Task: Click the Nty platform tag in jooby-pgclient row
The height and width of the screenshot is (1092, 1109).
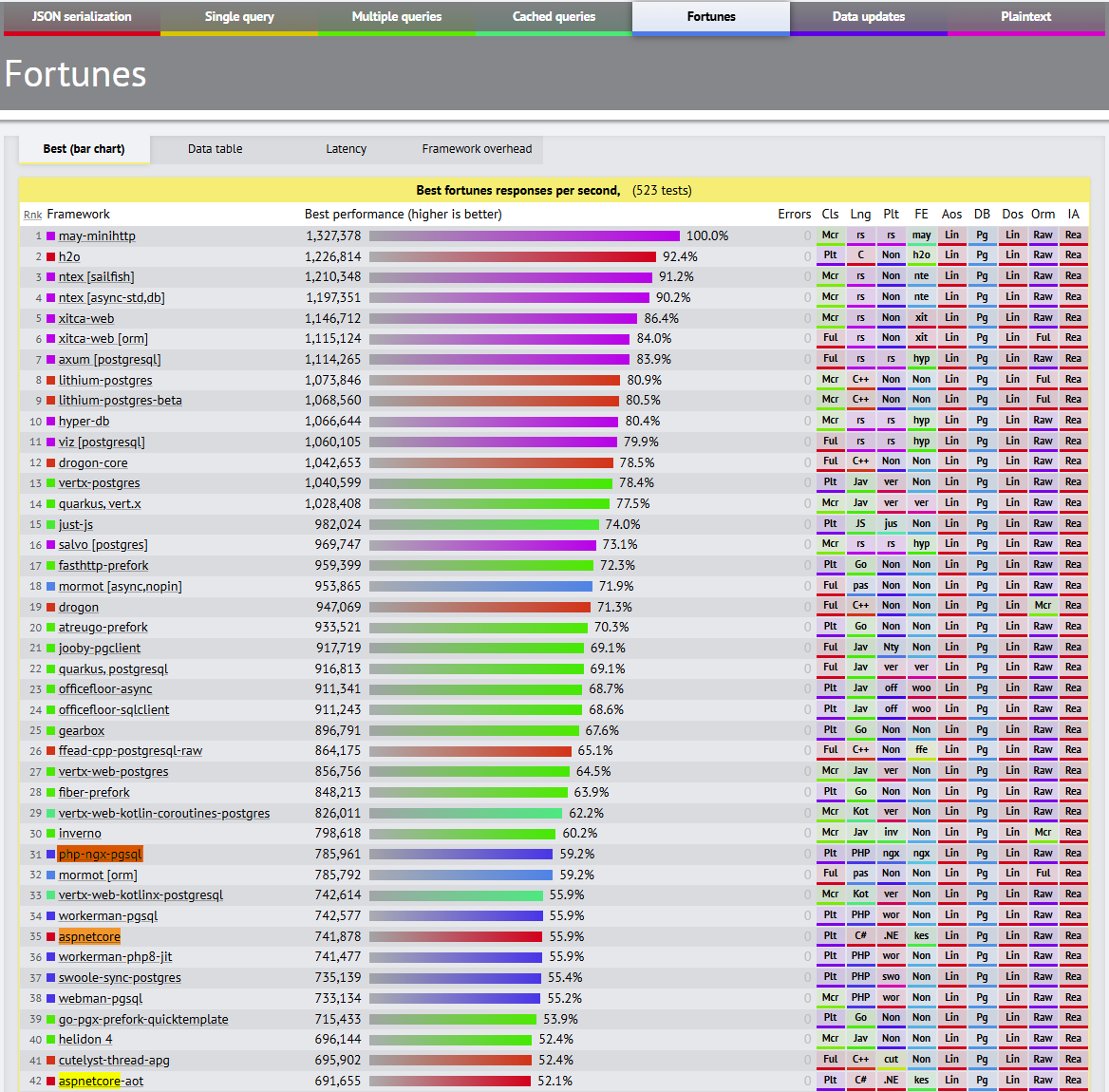Action: (892, 648)
